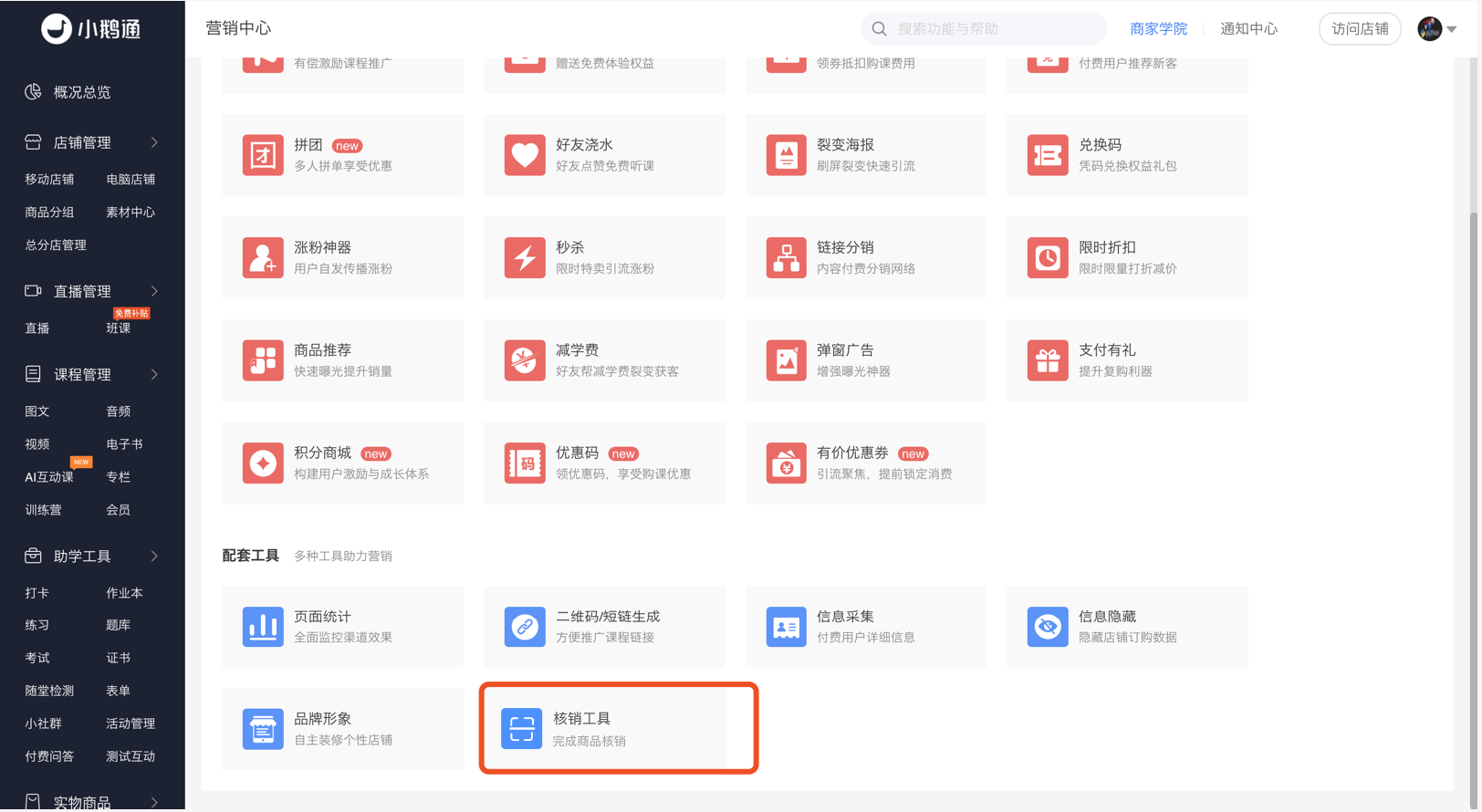The height and width of the screenshot is (812, 1482).
Task: Click the 拼团 group-buy icon
Action: click(x=263, y=155)
